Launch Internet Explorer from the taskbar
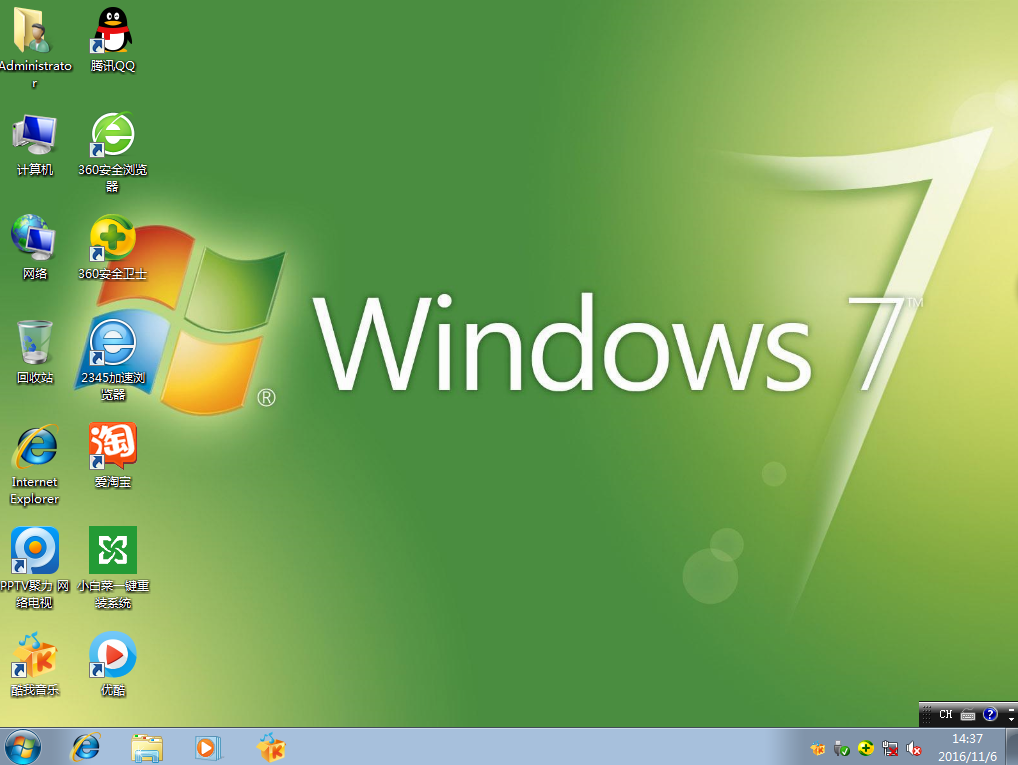 85,747
